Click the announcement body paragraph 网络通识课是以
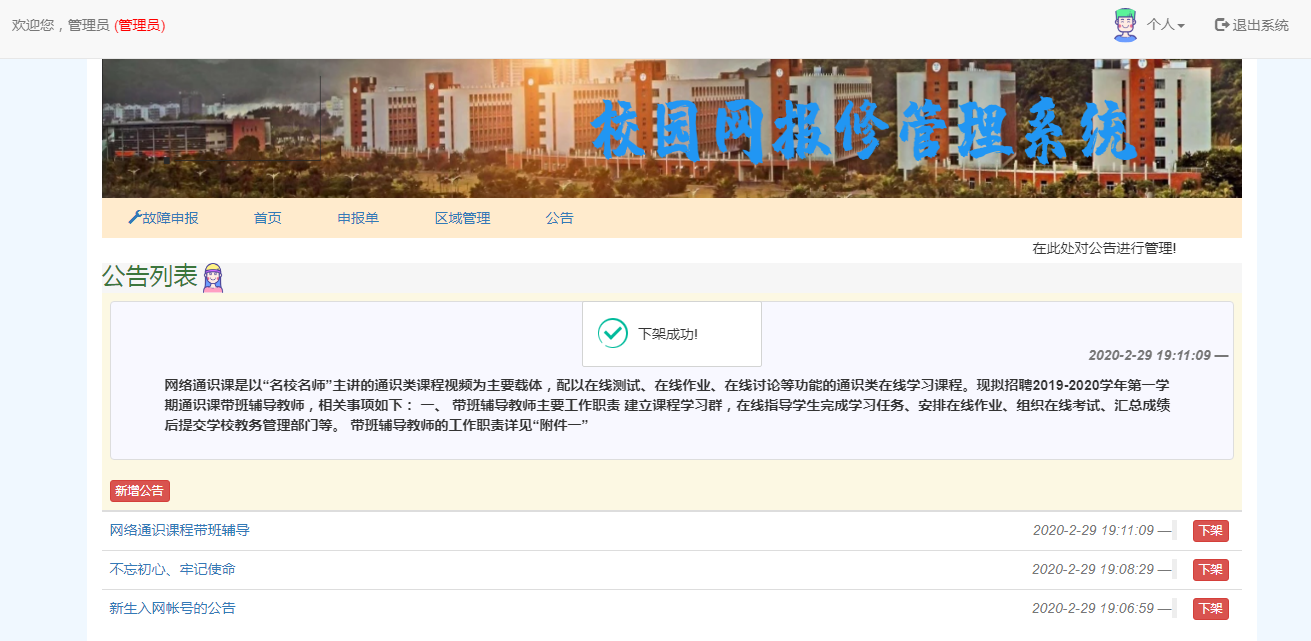 668,405
